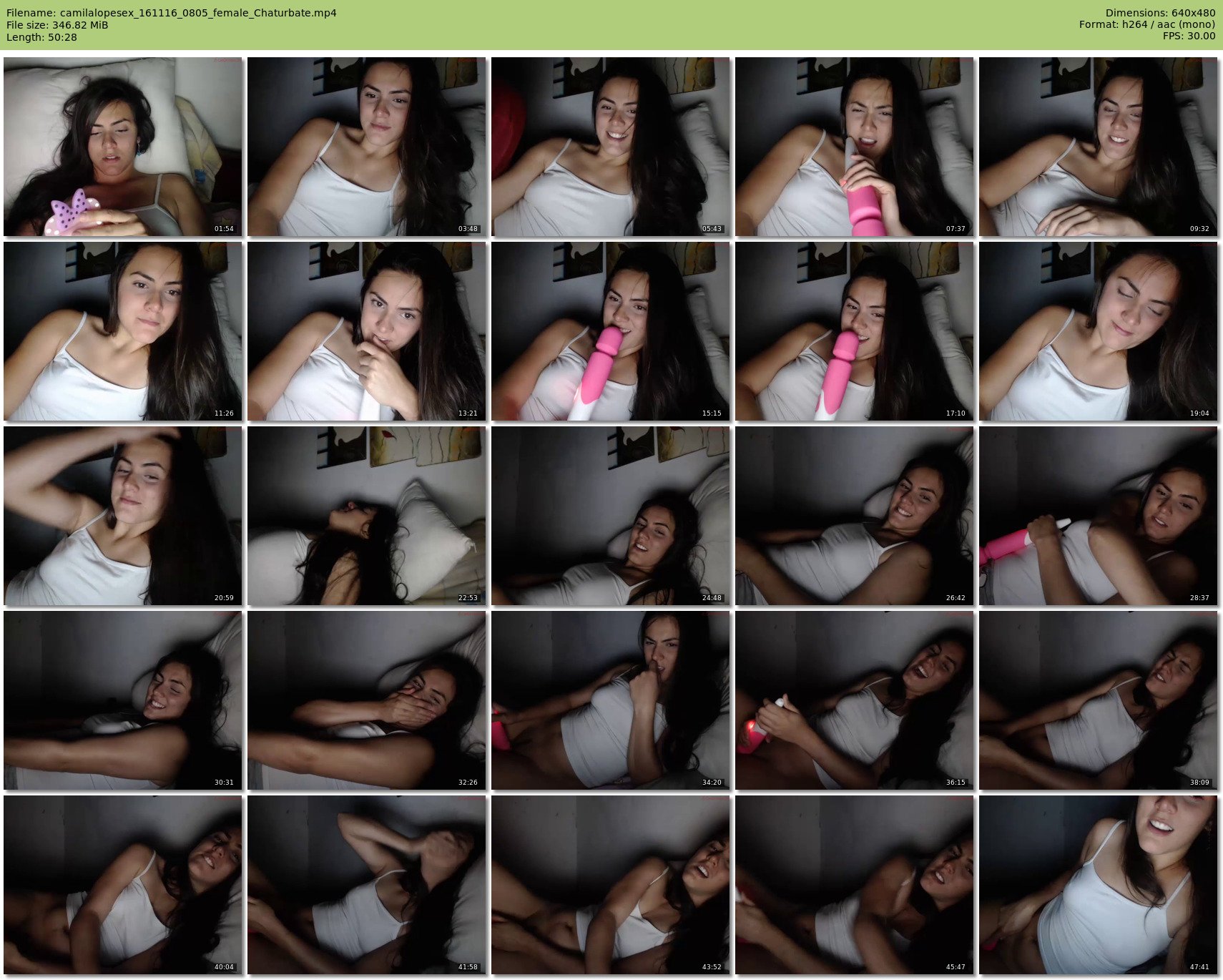Open the thumbnail timestamped 30:31
Image resolution: width=1223 pixels, height=980 pixels.
pos(123,700)
